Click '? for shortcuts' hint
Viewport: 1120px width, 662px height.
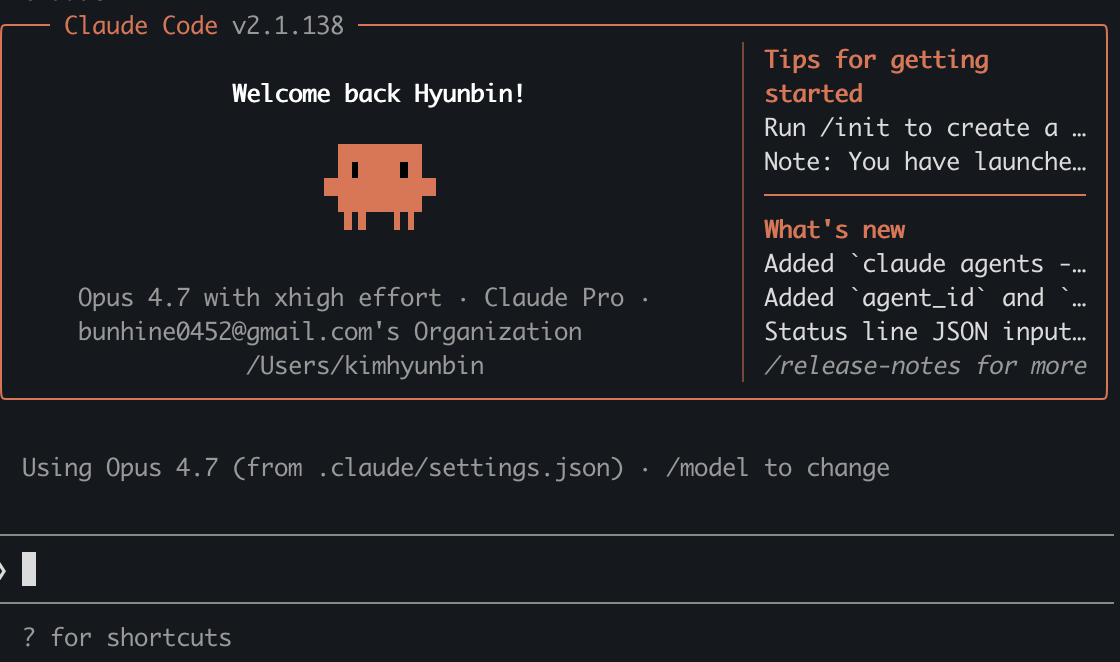click(x=126, y=637)
